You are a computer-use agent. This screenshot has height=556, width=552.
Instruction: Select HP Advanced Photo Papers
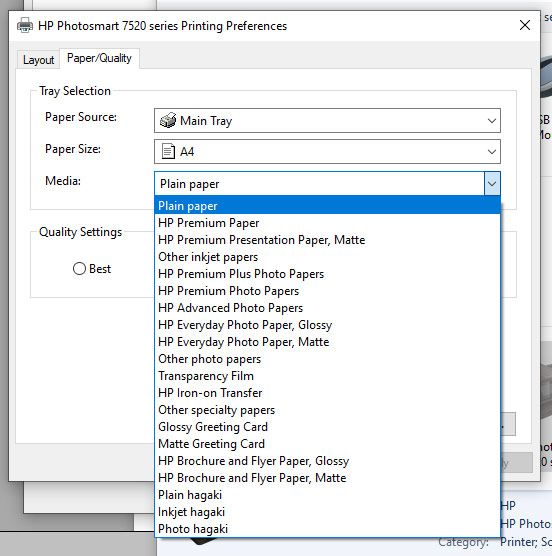(x=327, y=308)
